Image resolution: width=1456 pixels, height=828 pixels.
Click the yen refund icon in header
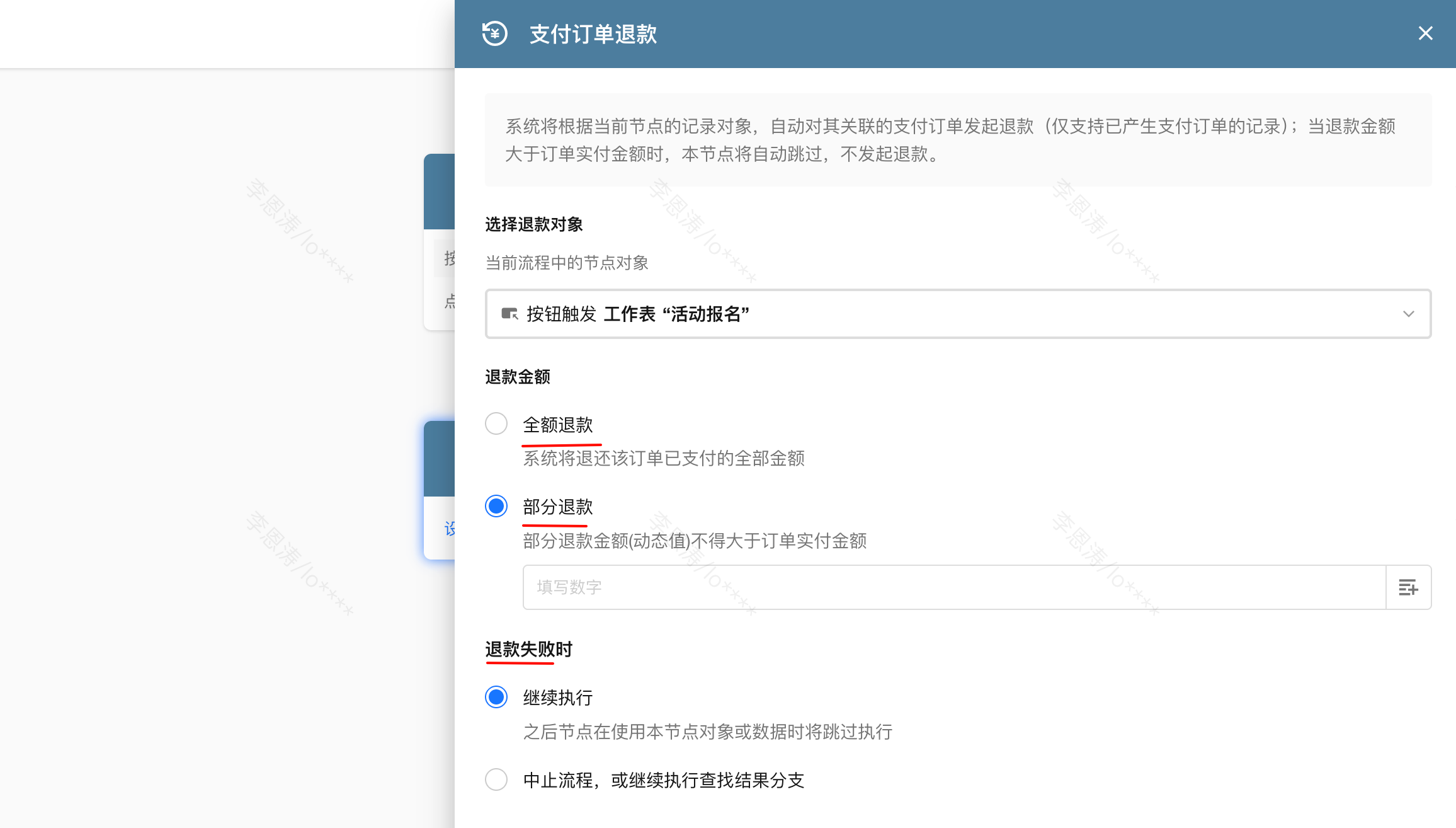[x=495, y=33]
